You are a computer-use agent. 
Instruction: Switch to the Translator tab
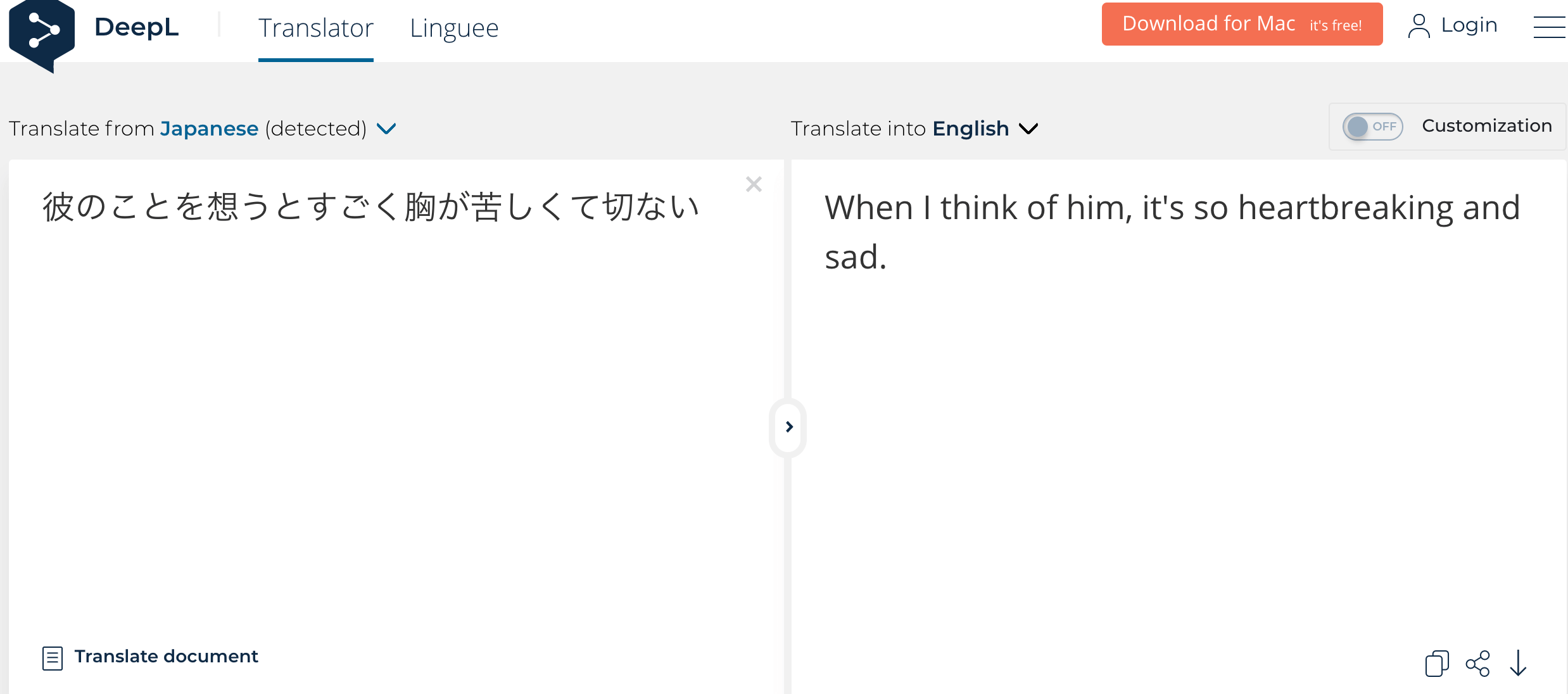(x=315, y=28)
